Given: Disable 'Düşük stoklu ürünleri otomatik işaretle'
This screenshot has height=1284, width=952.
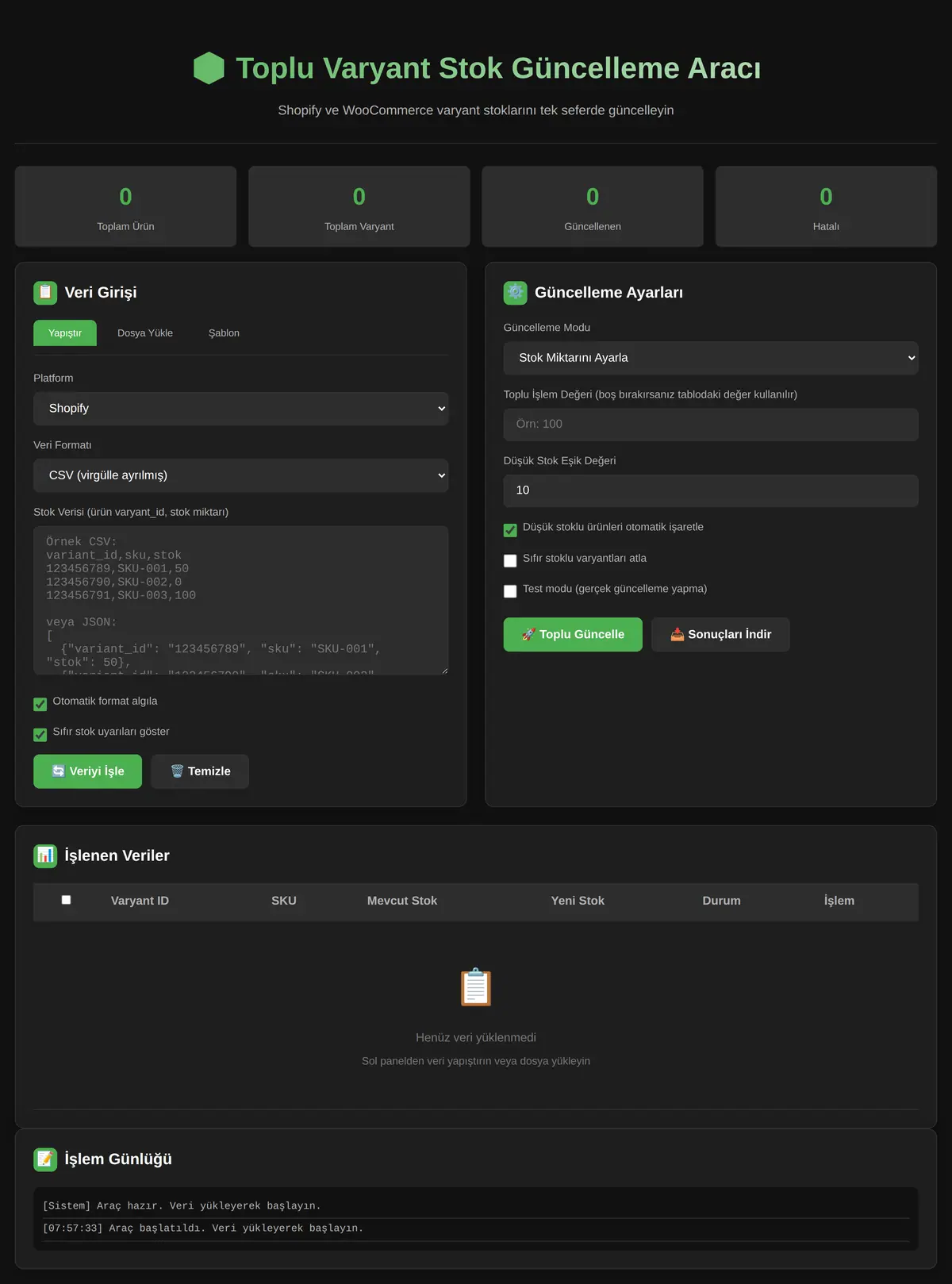Looking at the screenshot, I should pyautogui.click(x=510, y=530).
